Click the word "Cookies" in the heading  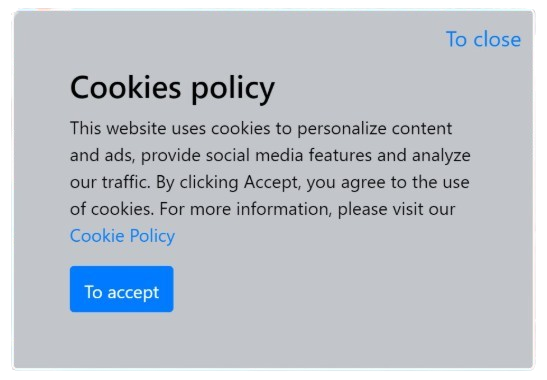[126, 87]
